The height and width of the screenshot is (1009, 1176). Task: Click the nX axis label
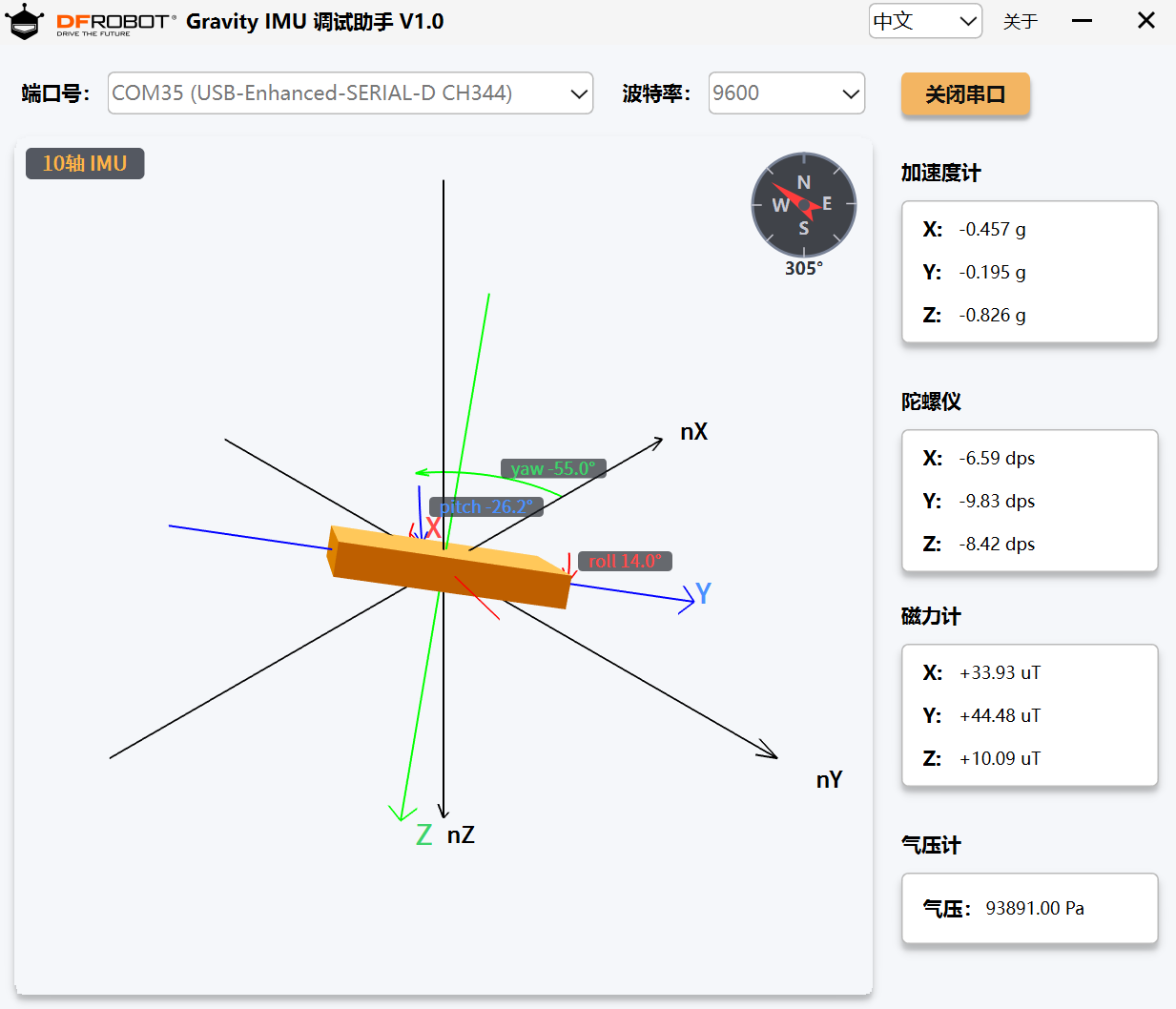(694, 432)
